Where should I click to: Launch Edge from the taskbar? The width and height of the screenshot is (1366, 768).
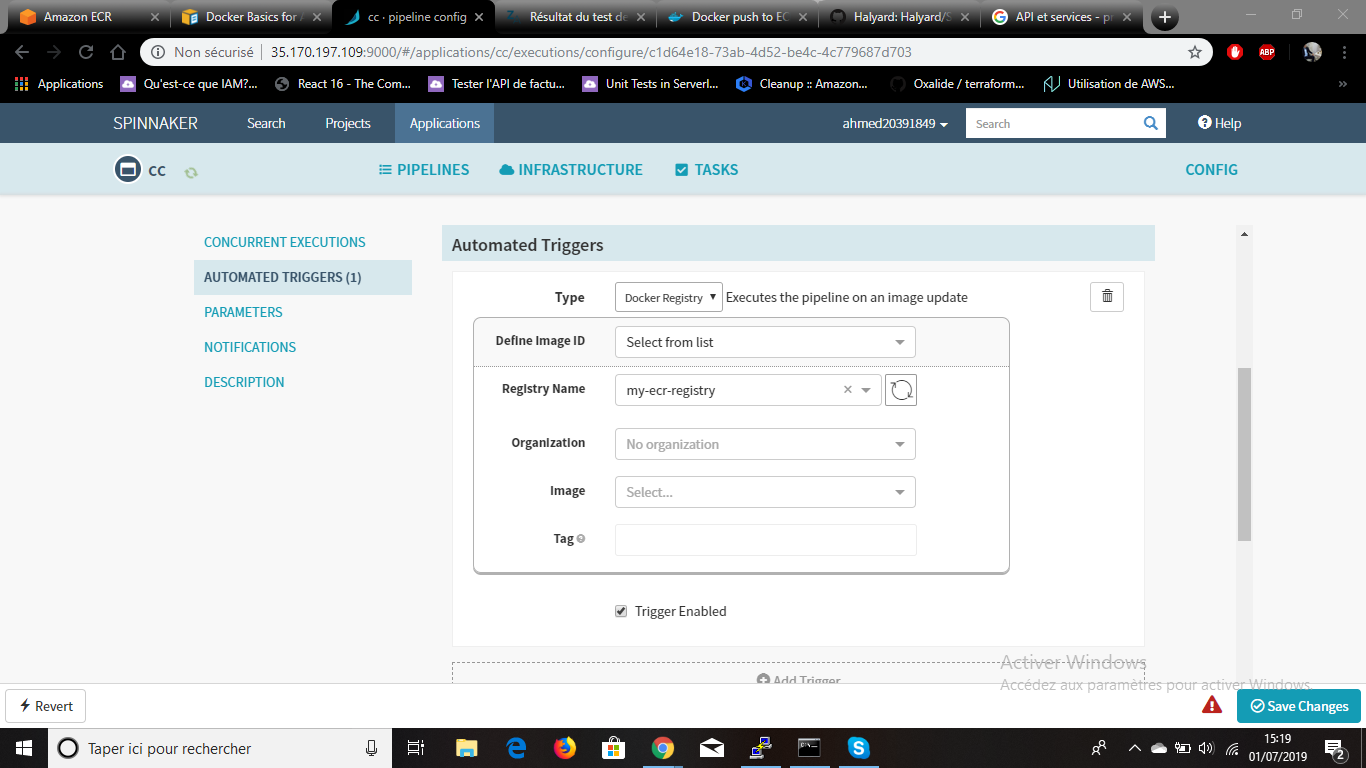coord(516,747)
